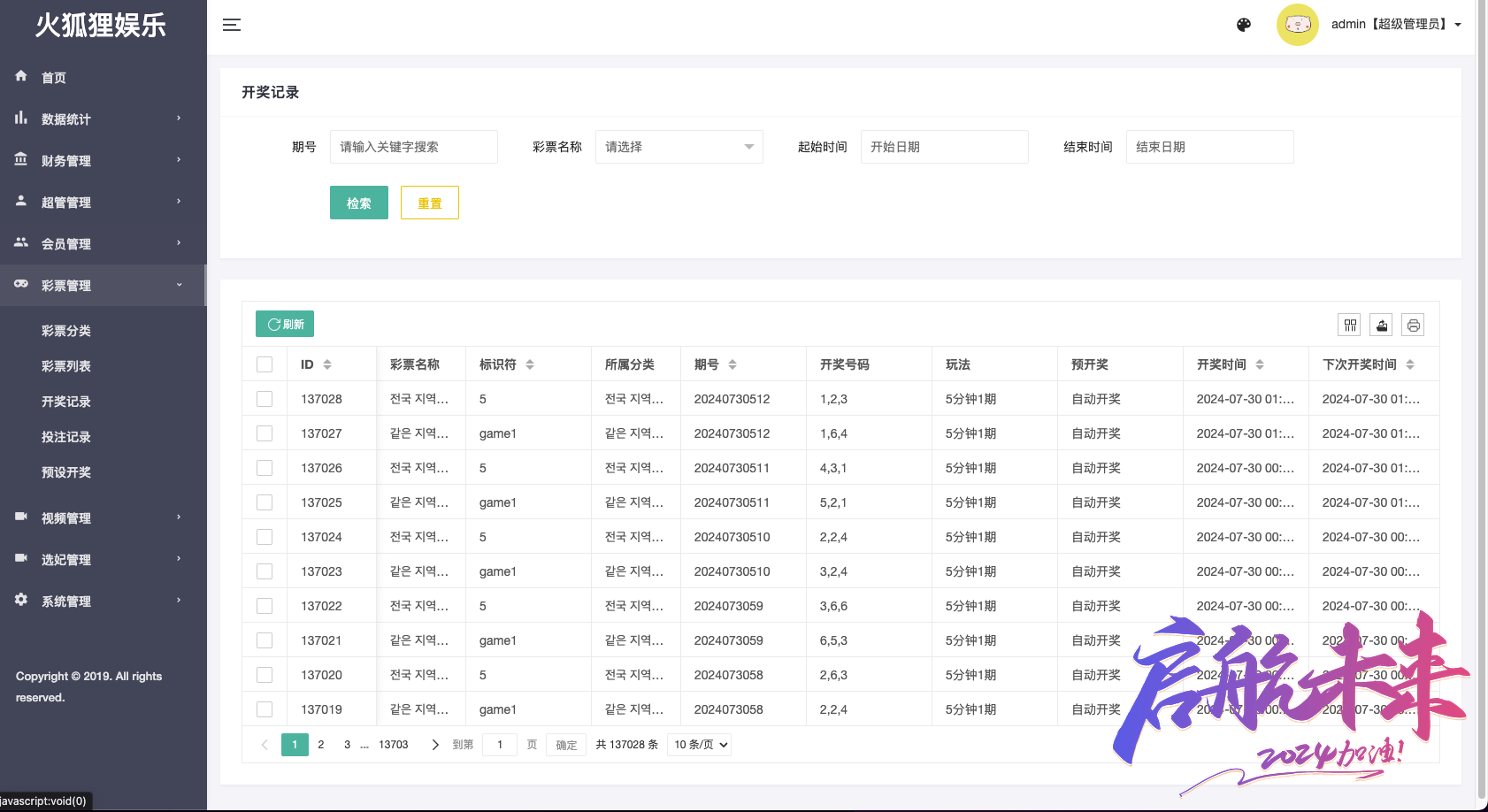Click the home icon beside 首页
The width and height of the screenshot is (1488, 812).
coord(21,76)
